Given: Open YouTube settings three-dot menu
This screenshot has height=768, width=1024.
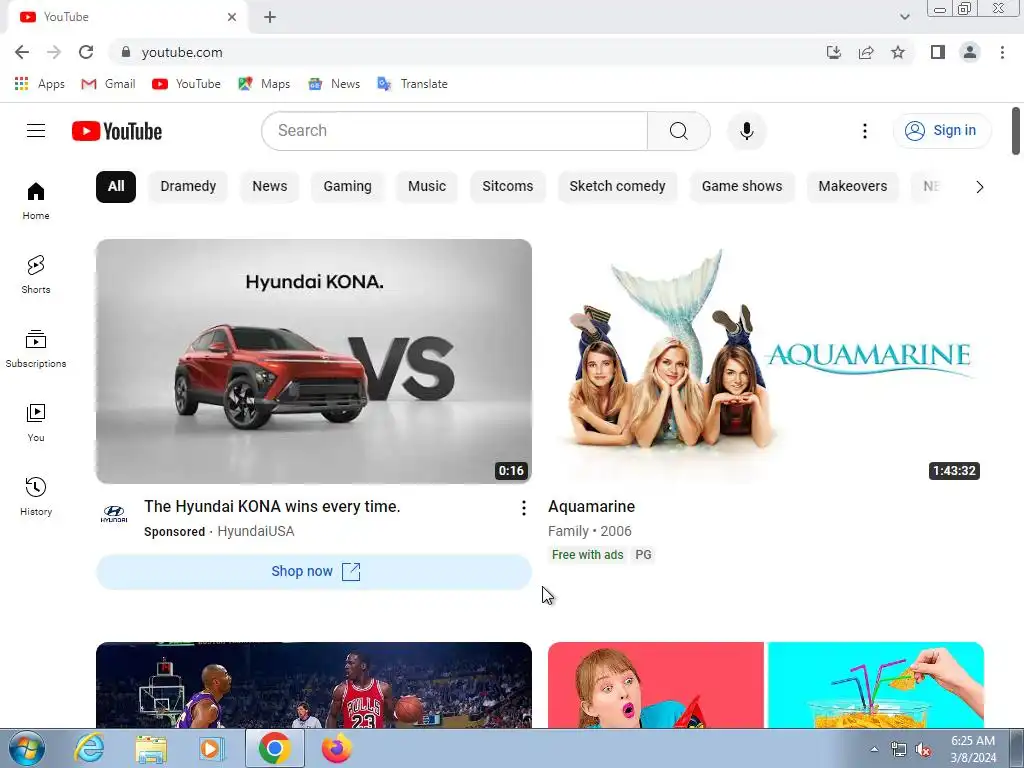Looking at the screenshot, I should tap(865, 131).
